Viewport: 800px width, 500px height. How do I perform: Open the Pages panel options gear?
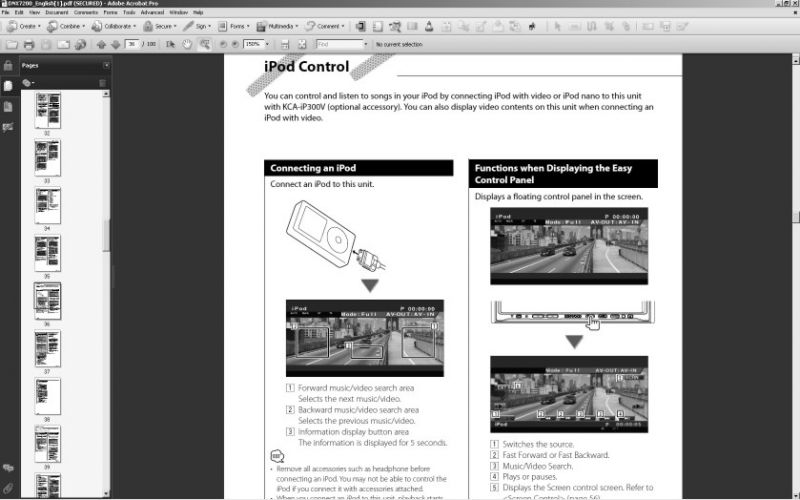coord(28,83)
